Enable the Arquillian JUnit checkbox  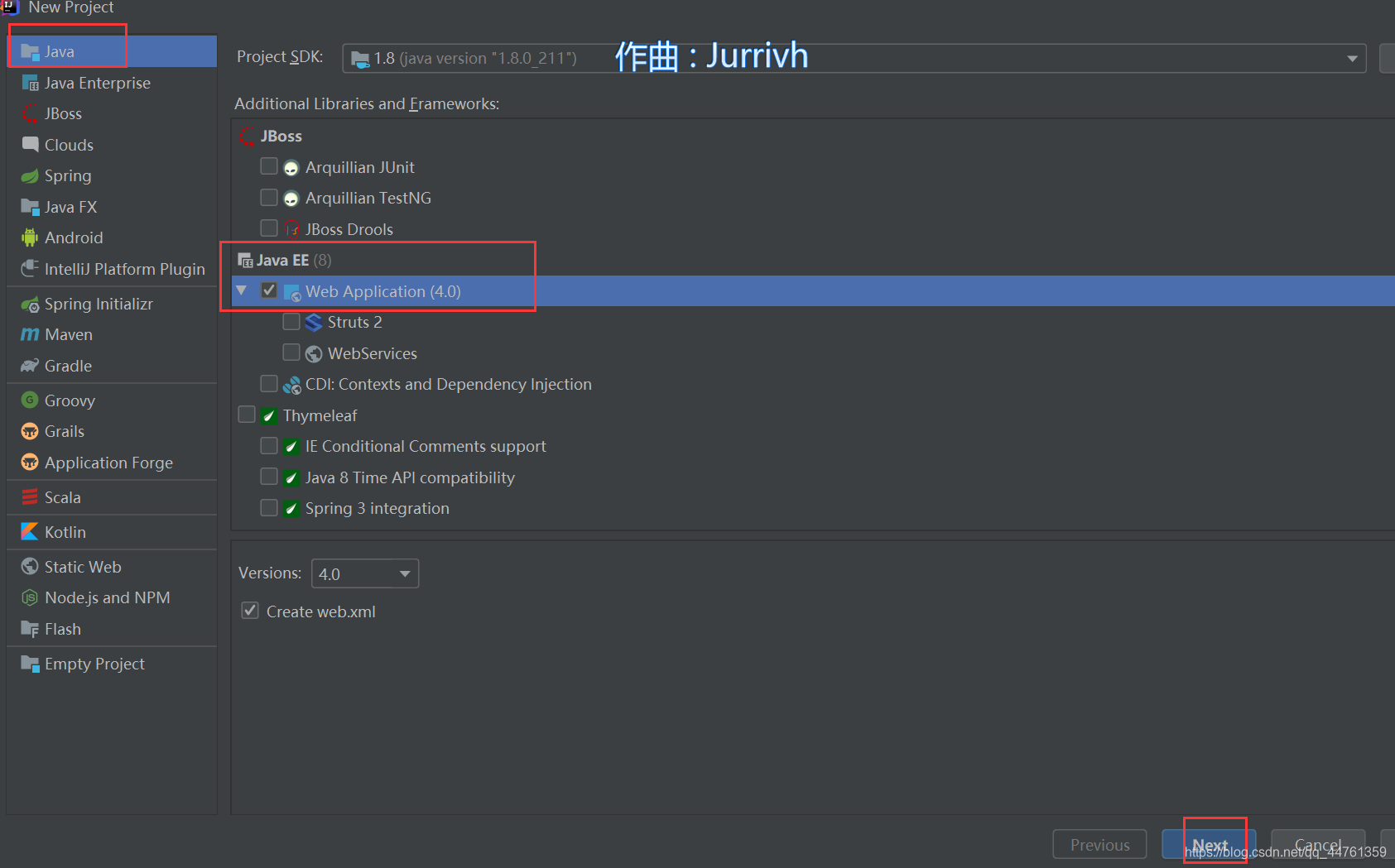click(x=269, y=166)
